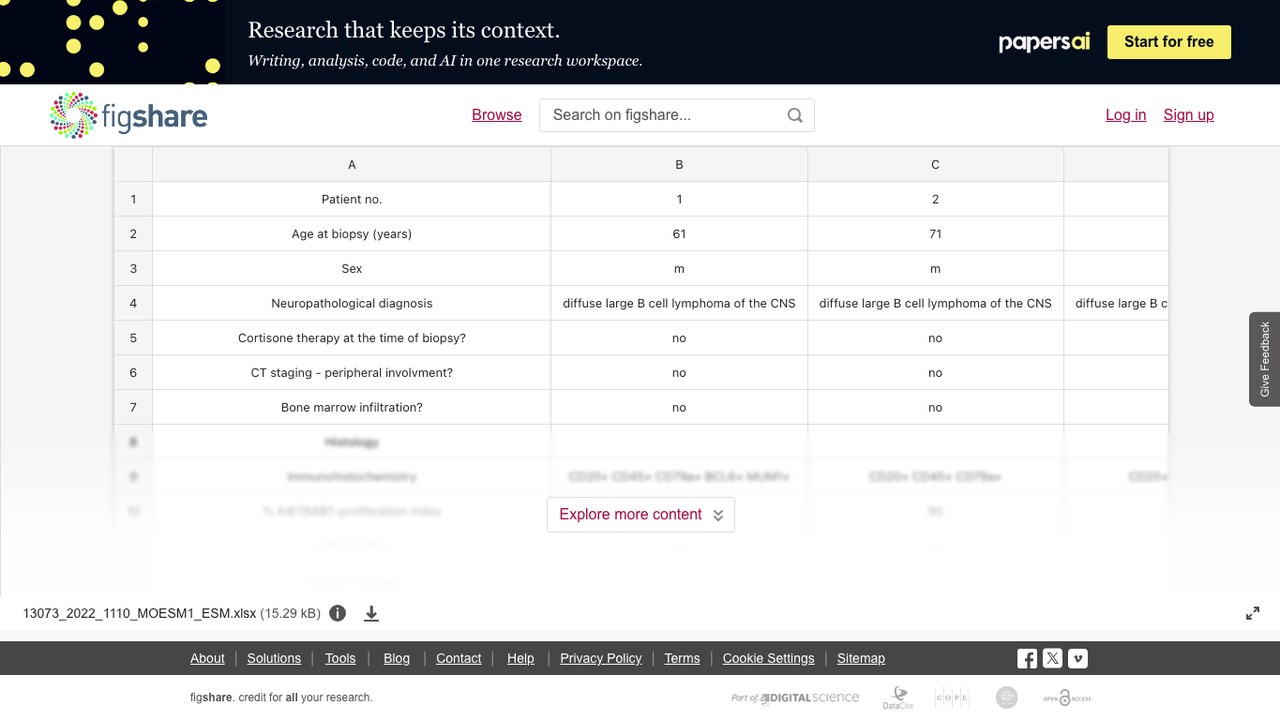Open the Give Feedback side tab
Screen dimensions: 1280x720
click(1265, 359)
